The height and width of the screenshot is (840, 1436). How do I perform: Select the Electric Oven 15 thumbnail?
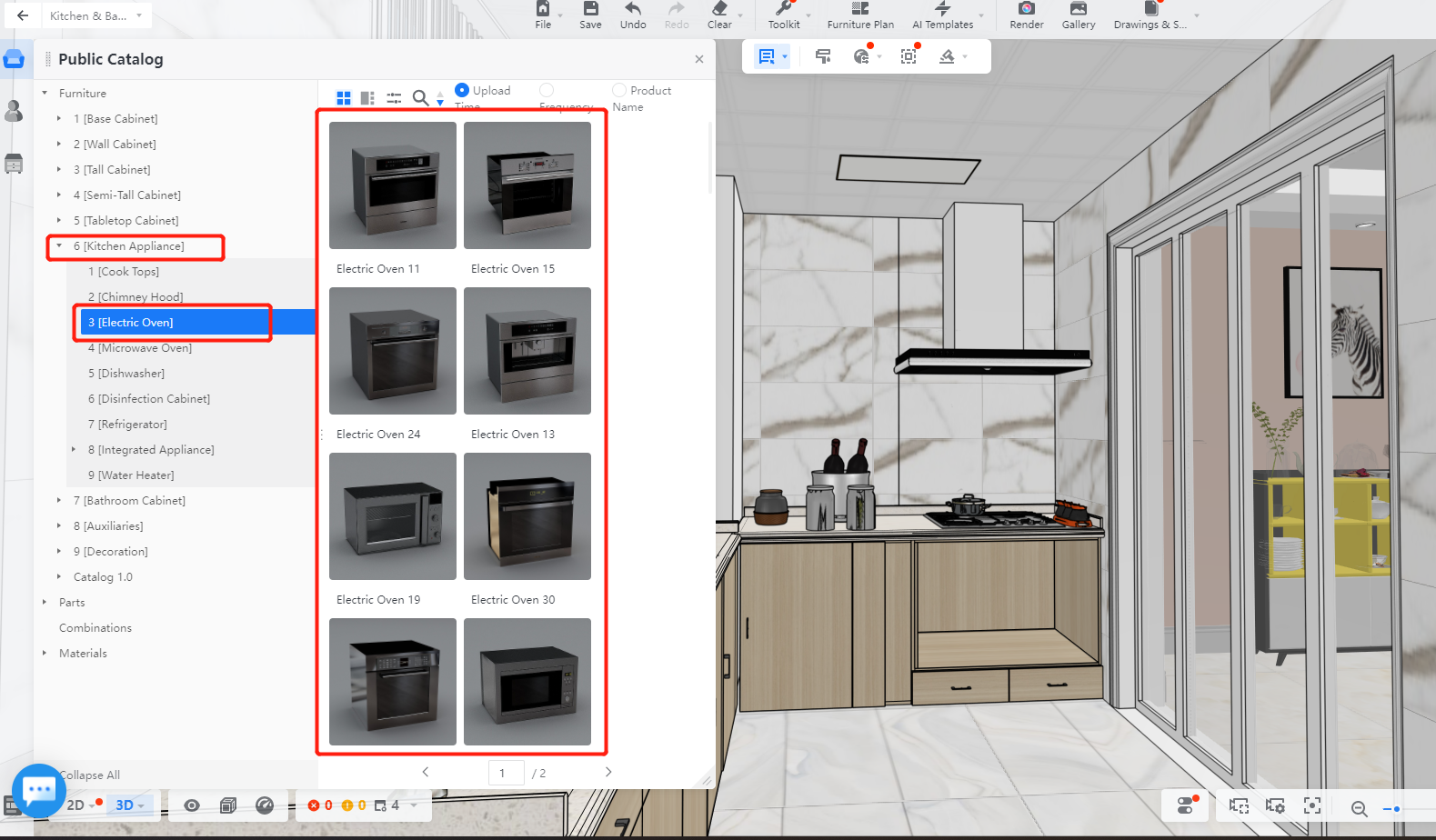tap(527, 185)
